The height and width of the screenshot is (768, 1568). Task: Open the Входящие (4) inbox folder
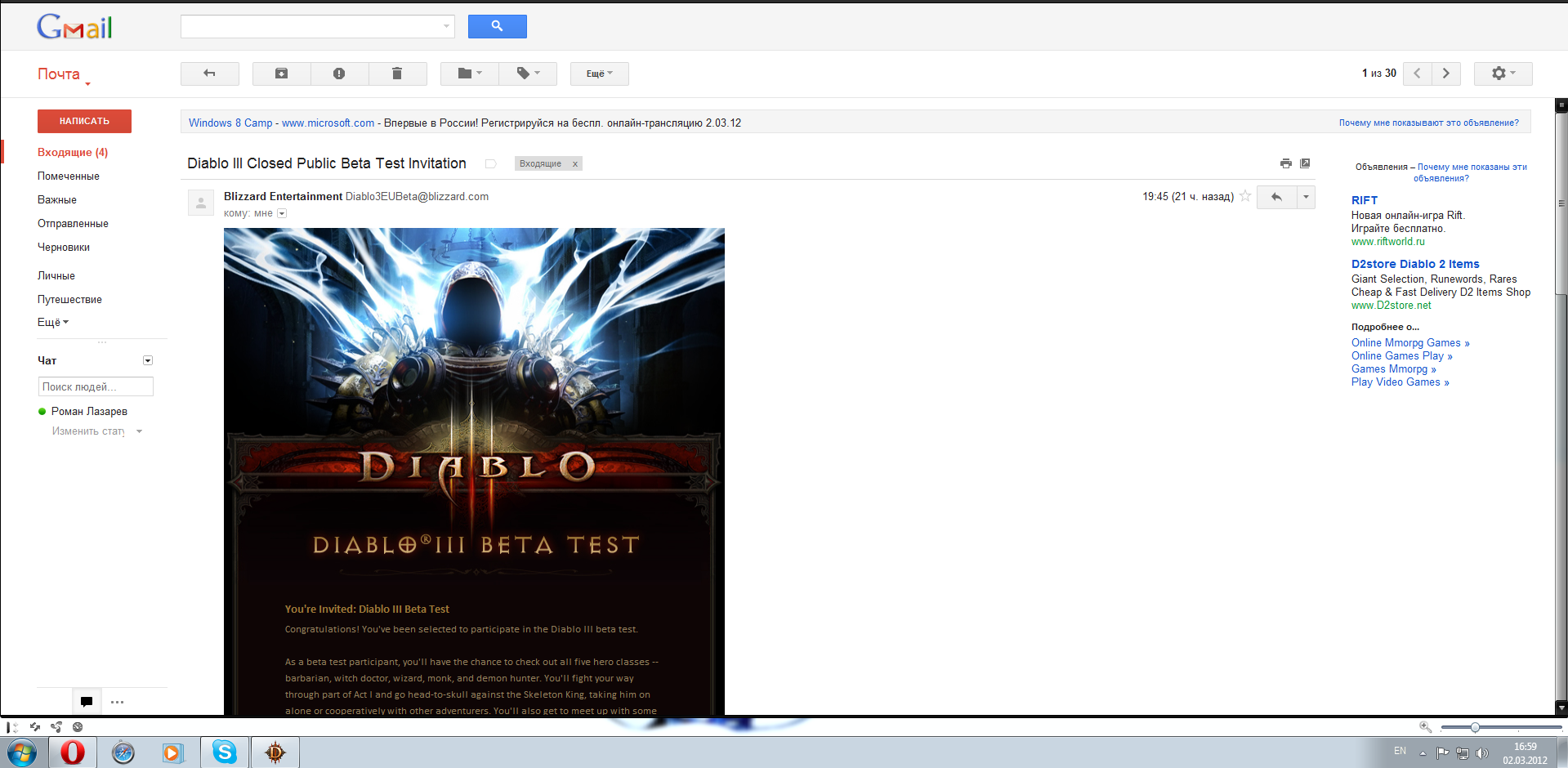pyautogui.click(x=73, y=152)
